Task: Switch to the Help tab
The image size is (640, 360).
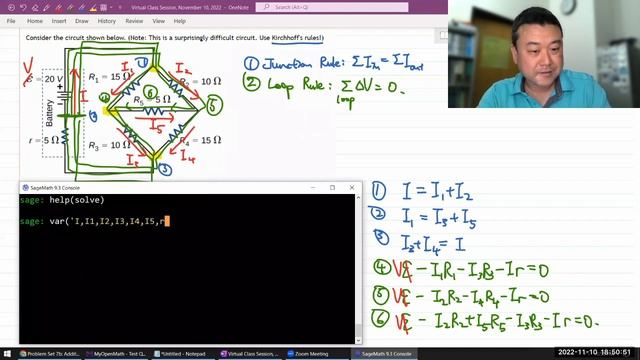Action: click(x=180, y=21)
